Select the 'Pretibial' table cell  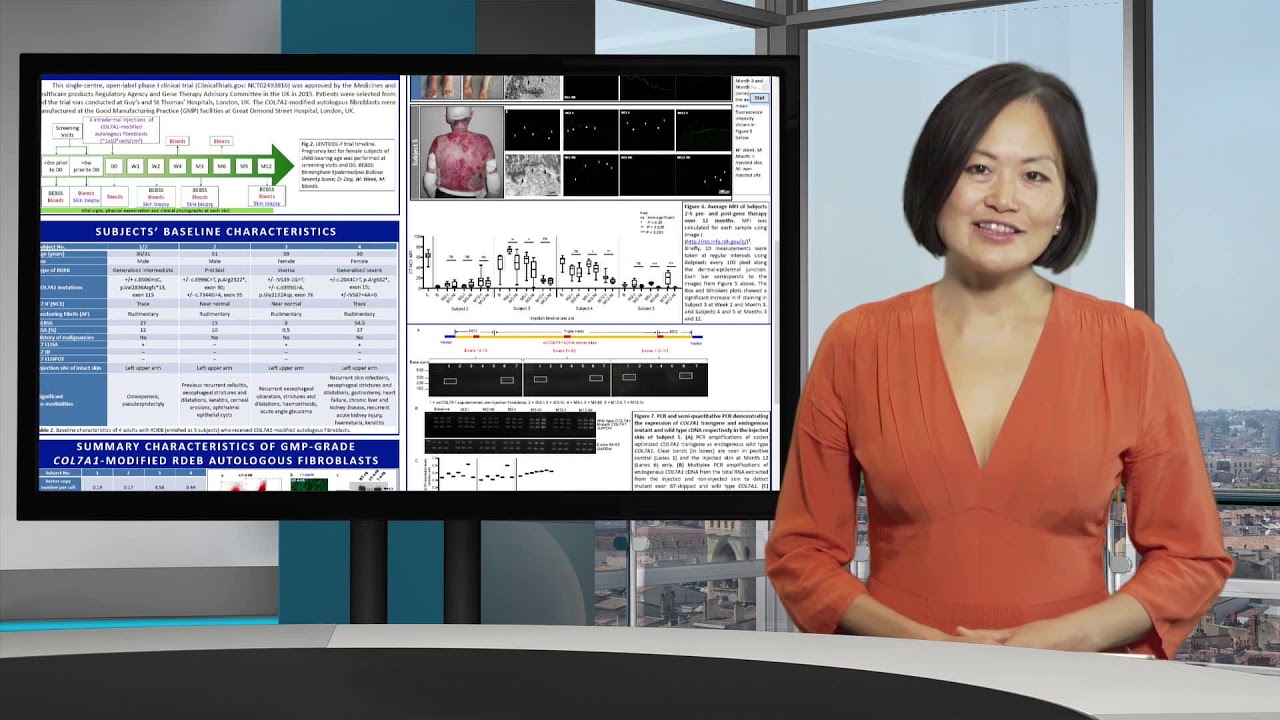(x=214, y=270)
